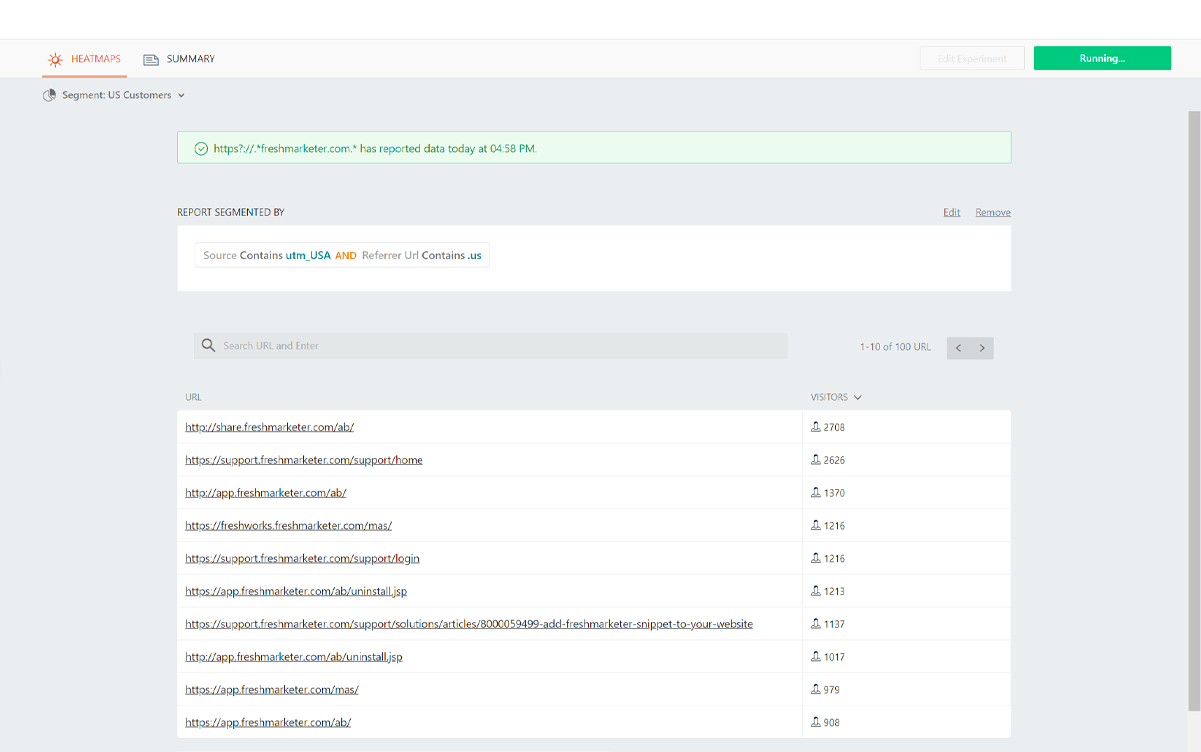Click the heatmaps sun icon
This screenshot has height=752, width=1201.
(x=55, y=60)
